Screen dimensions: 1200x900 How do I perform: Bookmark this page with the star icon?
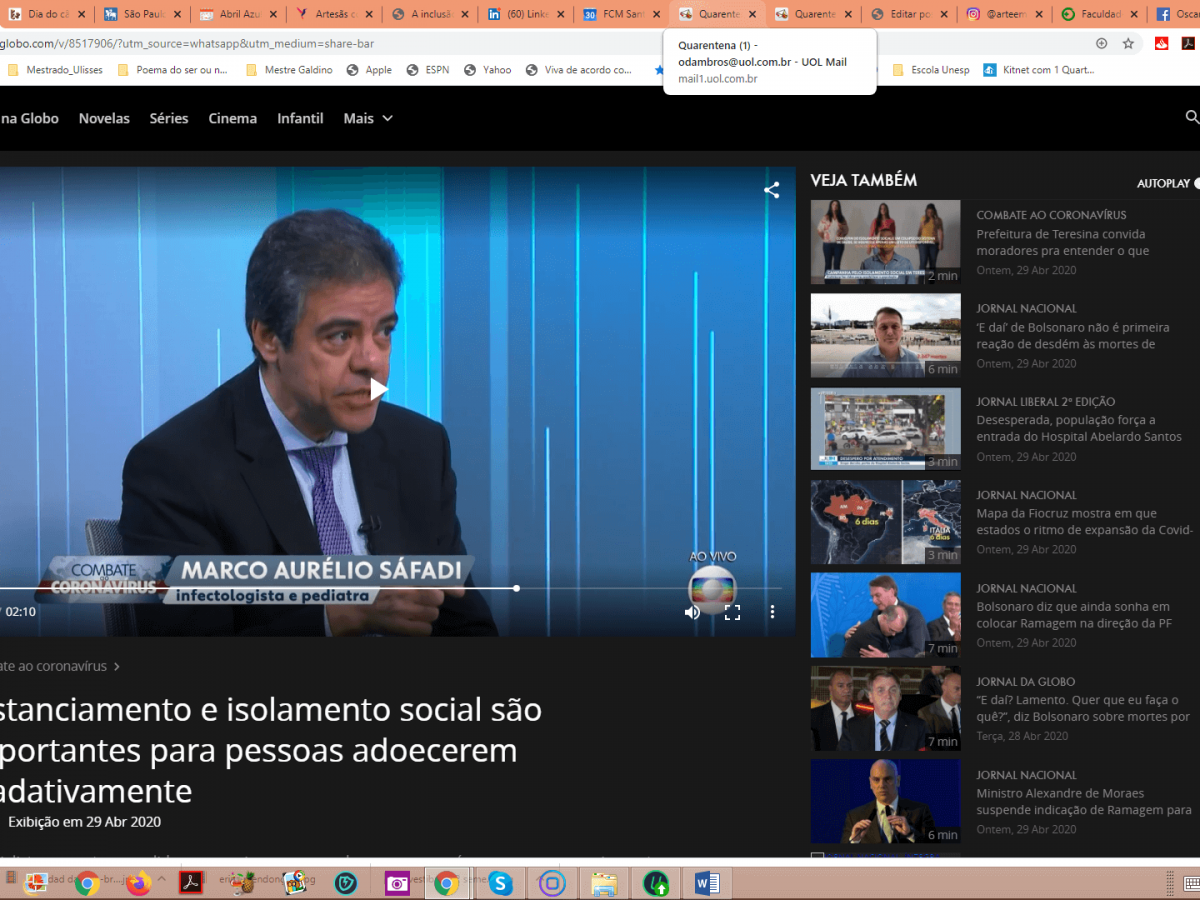click(x=1128, y=43)
